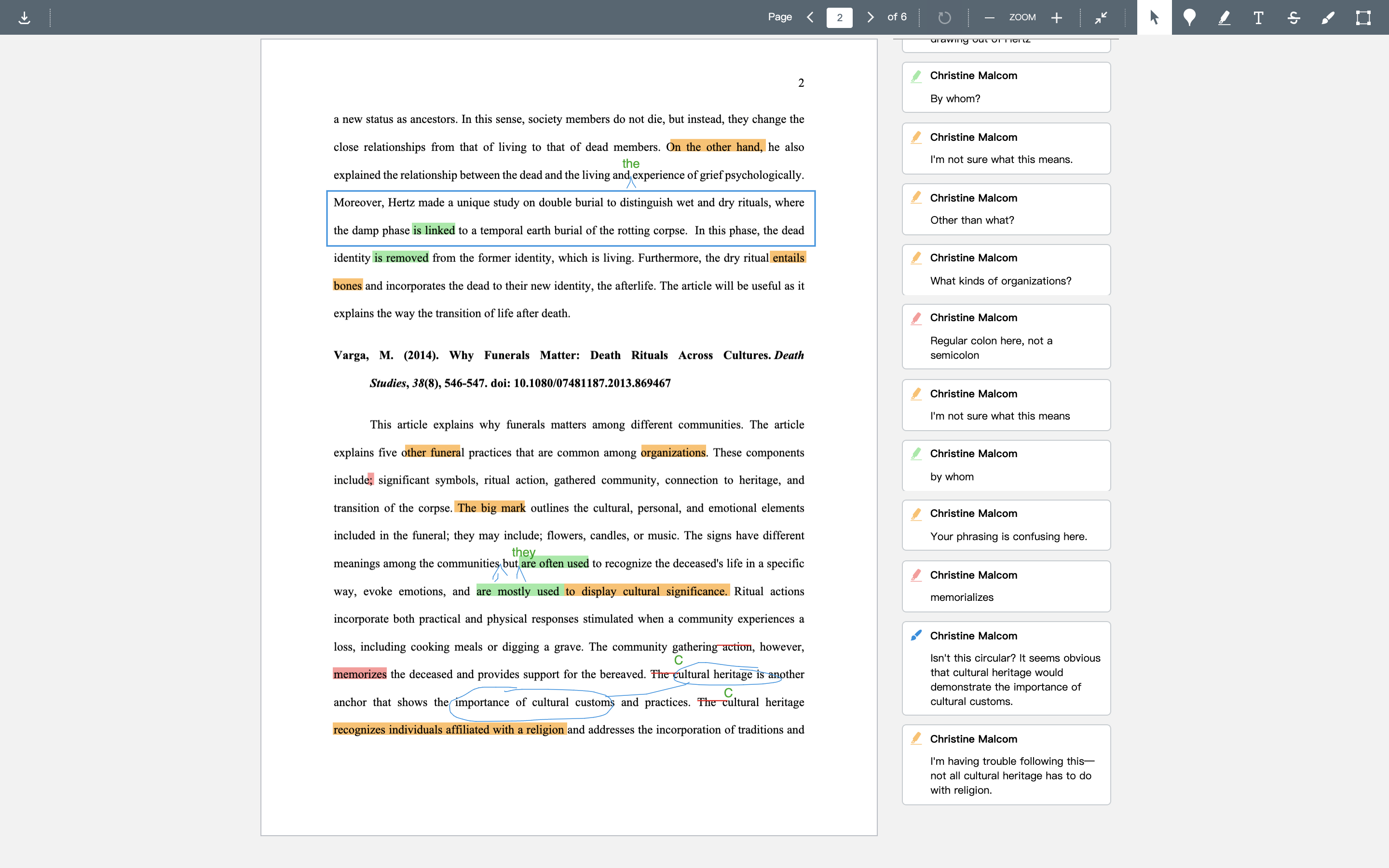Screen dimensions: 1389x868
Task: Zoom in with the plus button
Action: 1056,17
